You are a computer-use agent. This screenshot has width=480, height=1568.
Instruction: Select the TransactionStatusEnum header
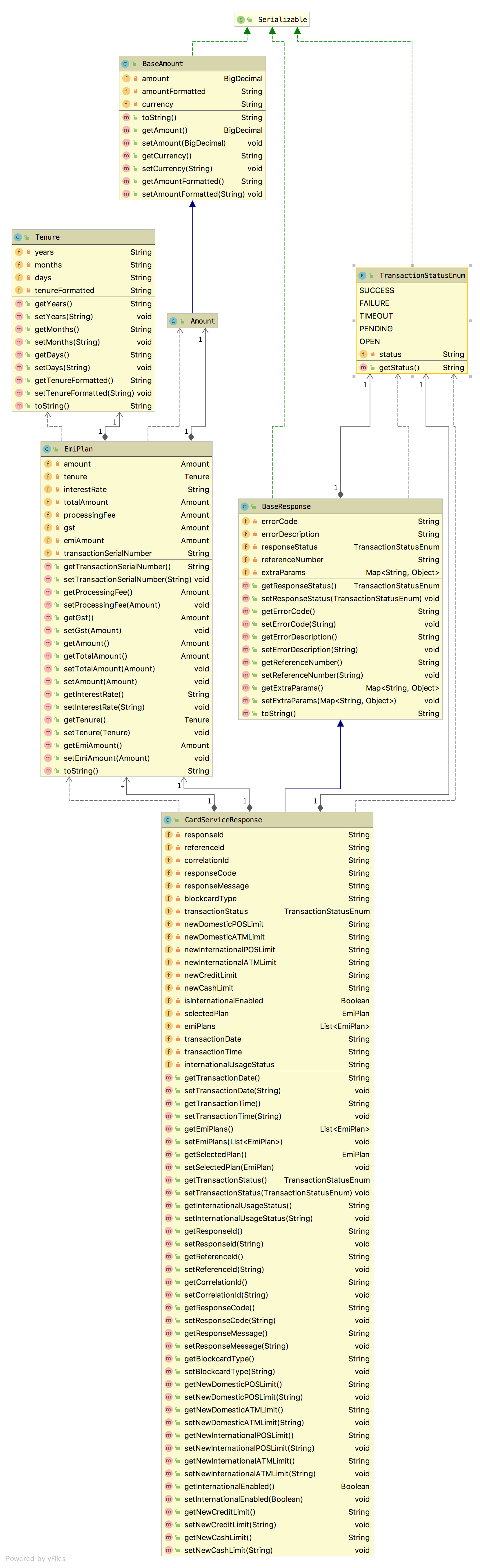pos(412,275)
